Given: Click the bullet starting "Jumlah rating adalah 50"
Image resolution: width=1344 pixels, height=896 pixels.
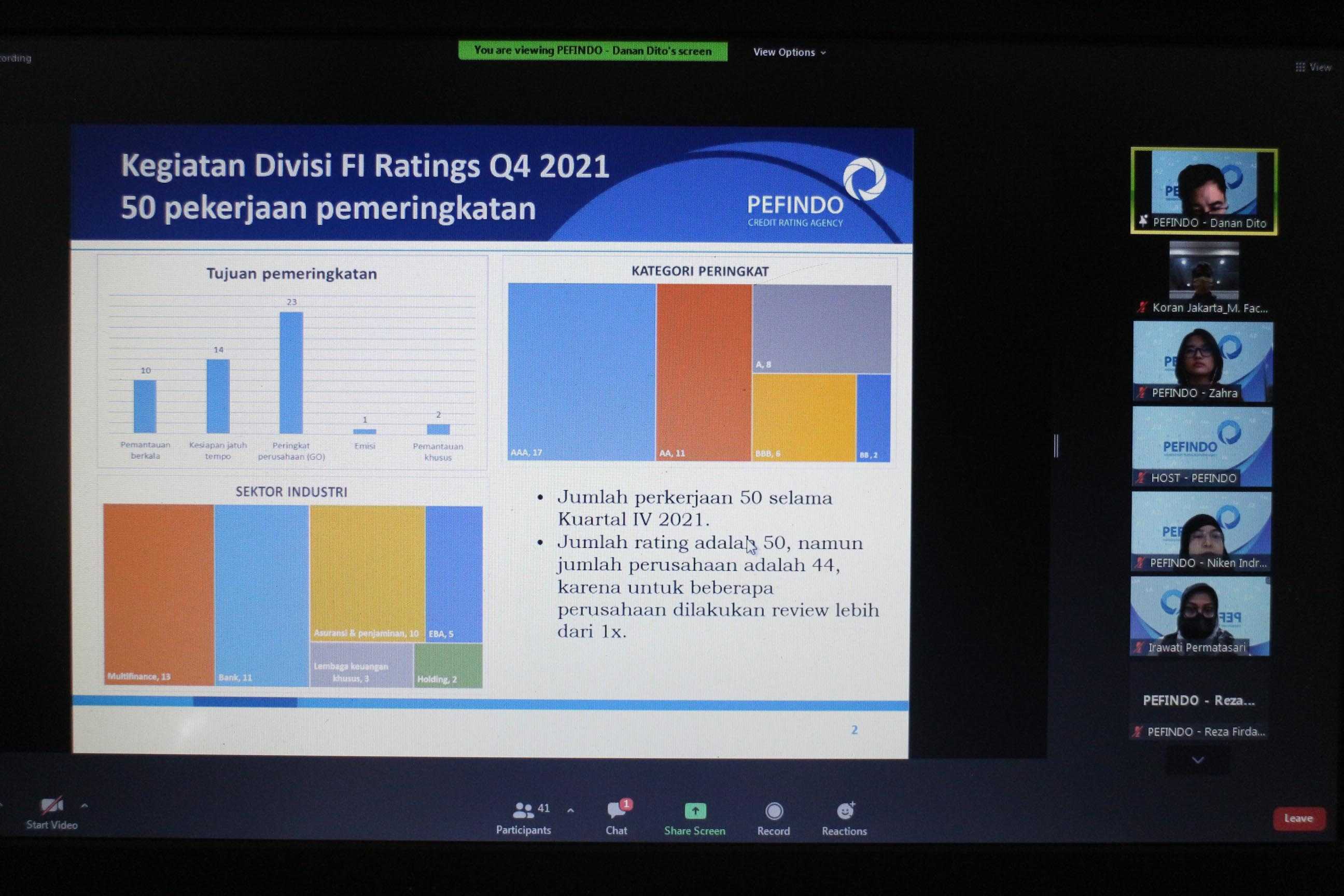Looking at the screenshot, I should pyautogui.click(x=718, y=587).
